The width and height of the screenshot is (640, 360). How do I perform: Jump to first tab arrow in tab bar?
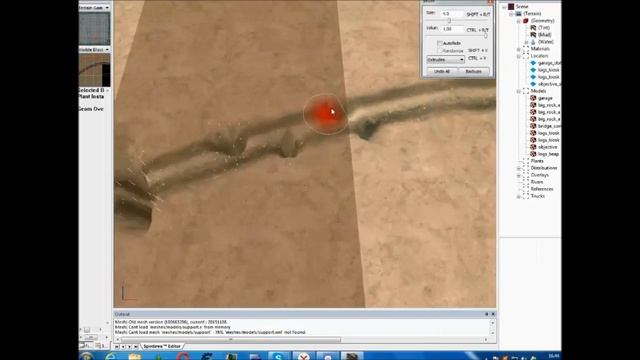[x=117, y=347]
